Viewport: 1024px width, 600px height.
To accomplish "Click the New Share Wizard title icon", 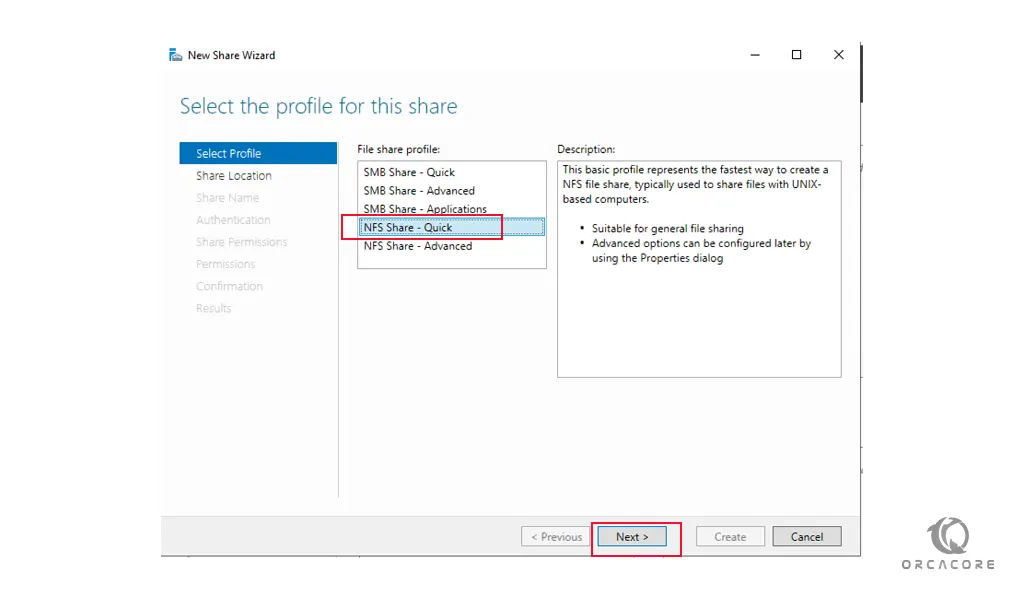I will tap(175, 55).
